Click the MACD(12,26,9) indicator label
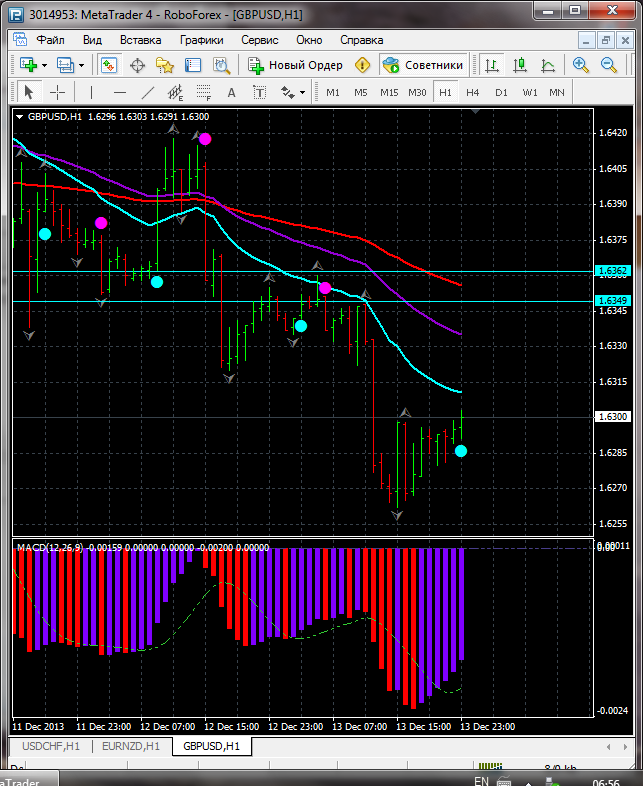This screenshot has width=643, height=786. [x=50, y=548]
